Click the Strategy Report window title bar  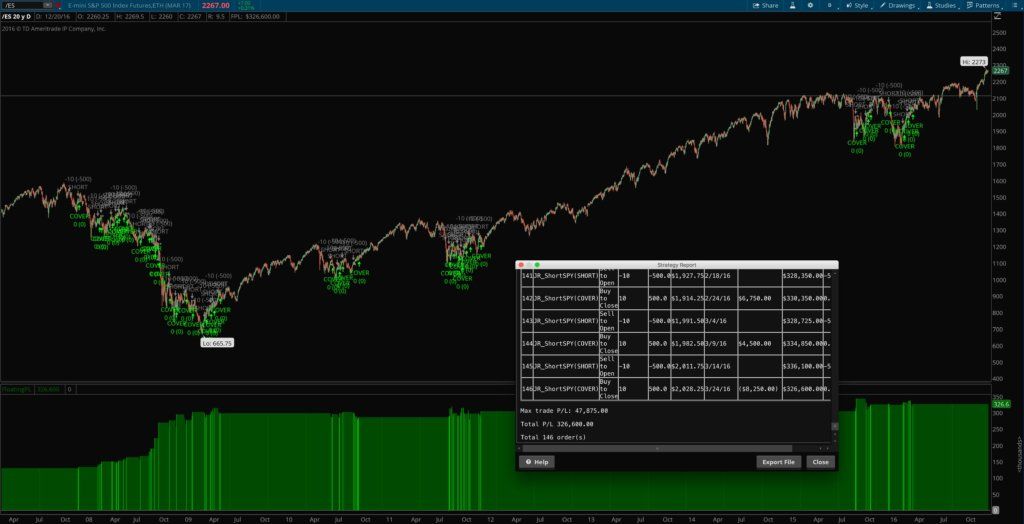pyautogui.click(x=677, y=265)
